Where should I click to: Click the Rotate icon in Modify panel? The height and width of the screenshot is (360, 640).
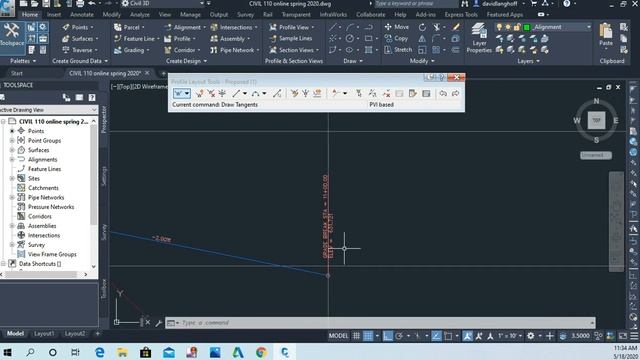pos(422,27)
